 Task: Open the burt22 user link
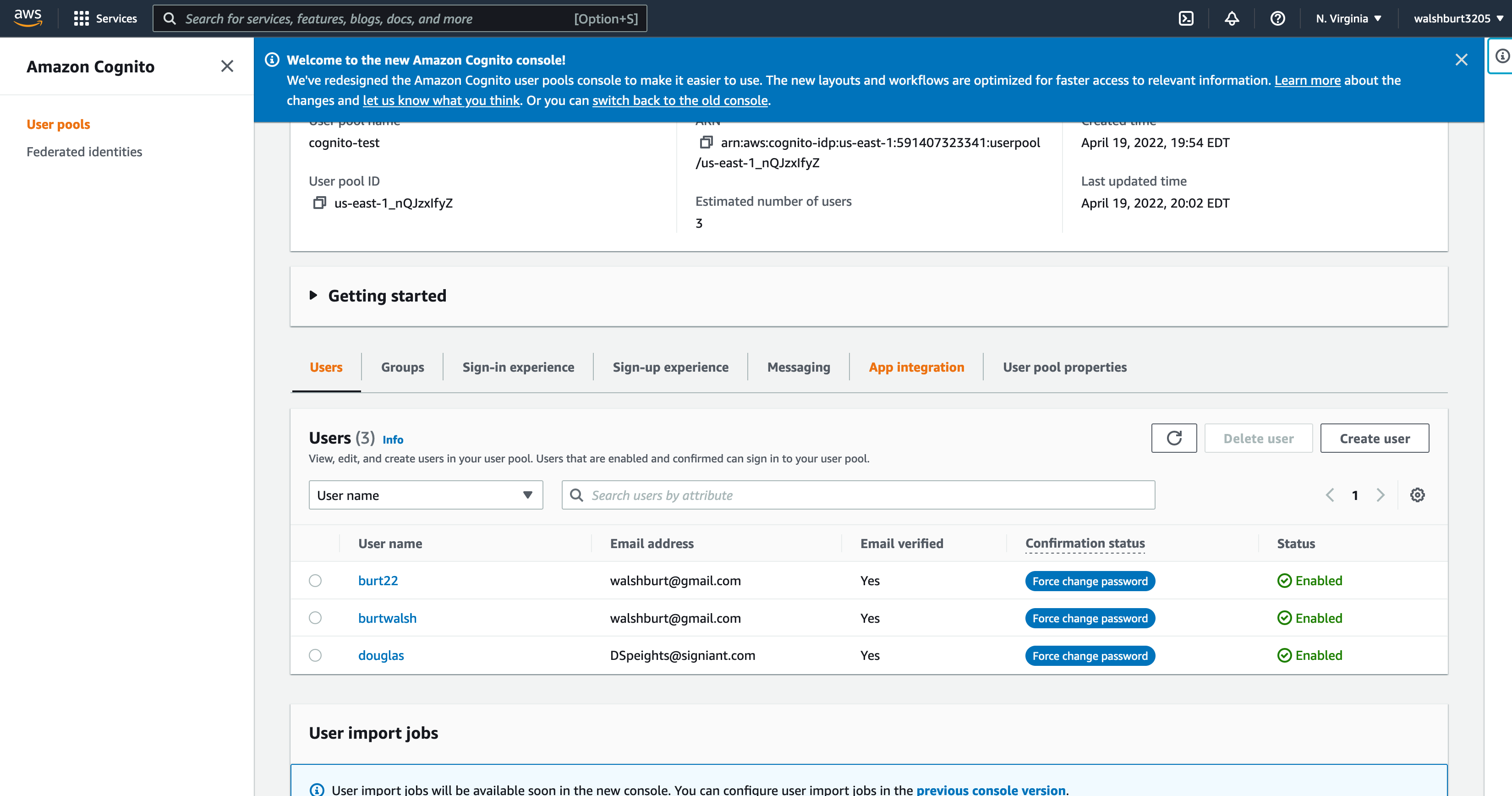point(378,581)
